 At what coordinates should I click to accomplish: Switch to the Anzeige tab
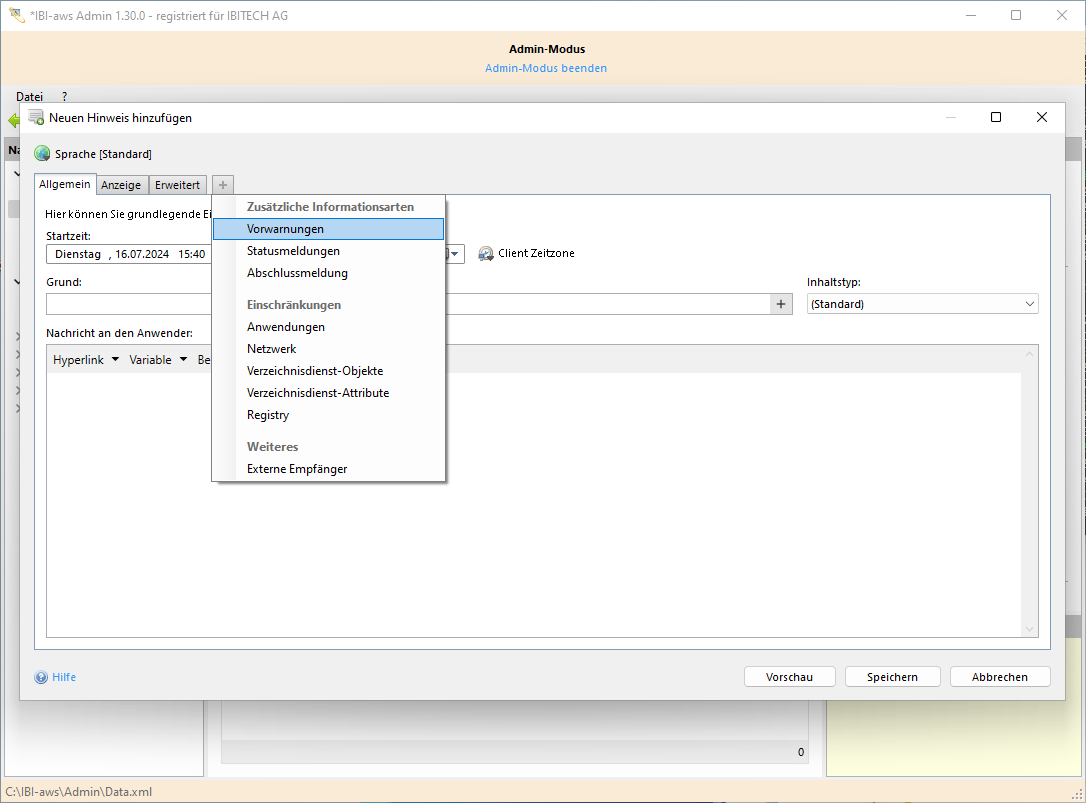(x=121, y=185)
